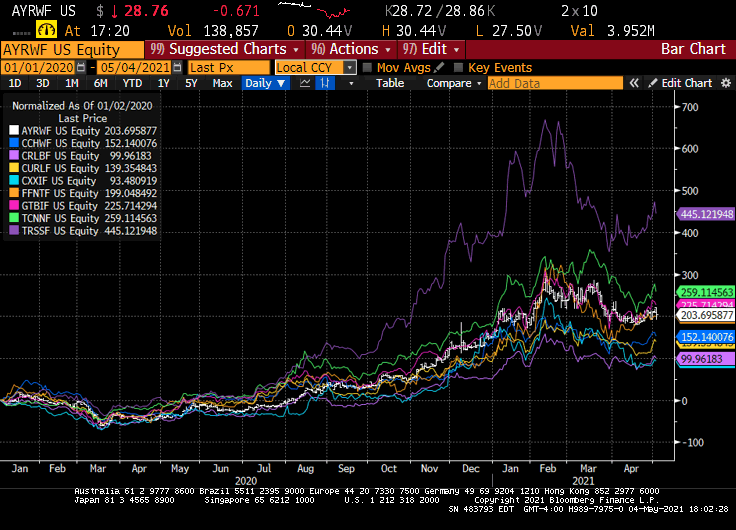736x530 pixels.
Task: Click the AYRWF US Equity security field
Action: click(x=72, y=49)
